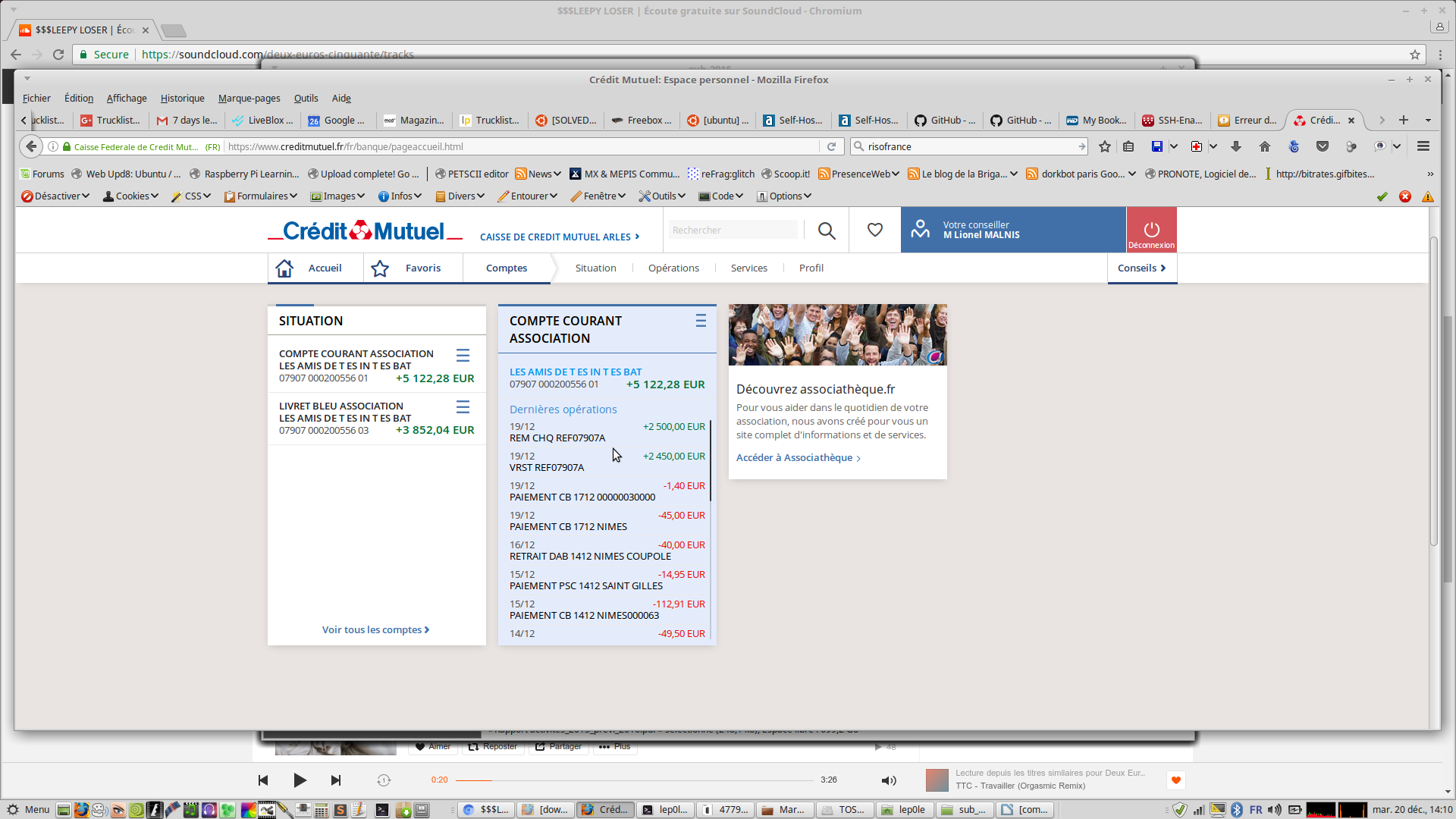The image size is (1456, 819).
Task: Click Firefox reload page button
Action: coord(831,146)
